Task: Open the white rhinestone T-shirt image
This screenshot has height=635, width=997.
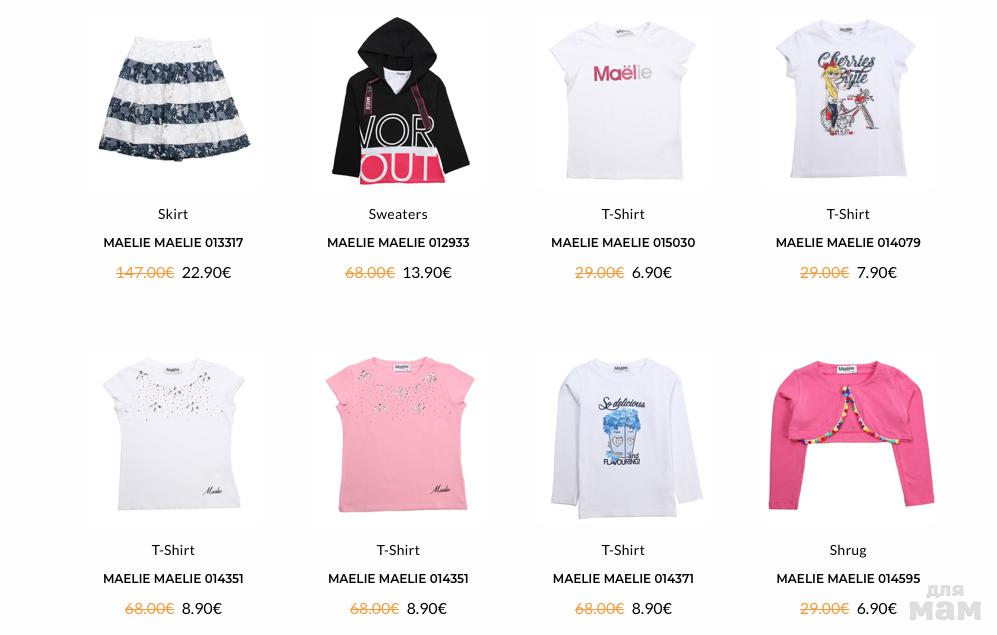Action: 174,435
